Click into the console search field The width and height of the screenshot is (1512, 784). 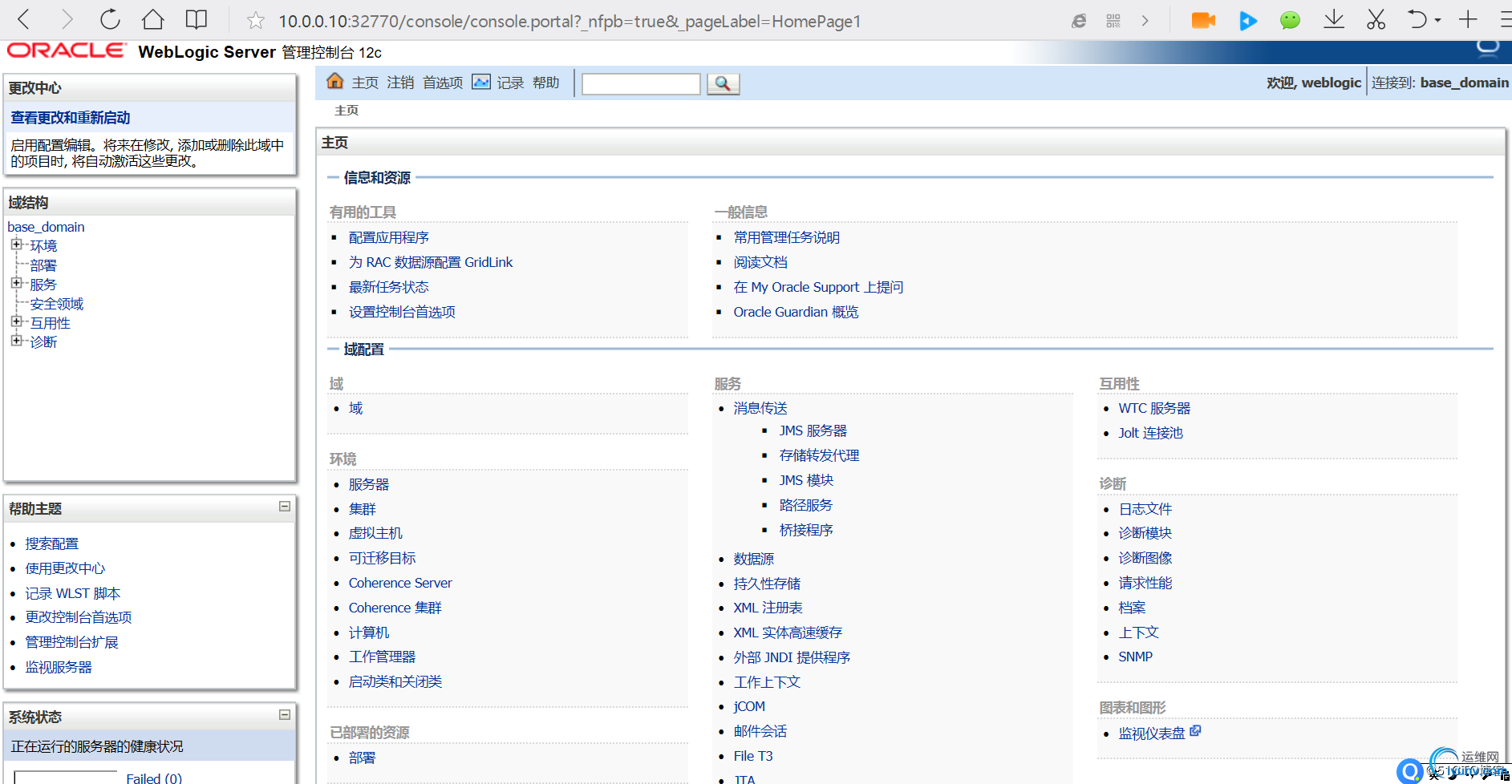tap(641, 83)
